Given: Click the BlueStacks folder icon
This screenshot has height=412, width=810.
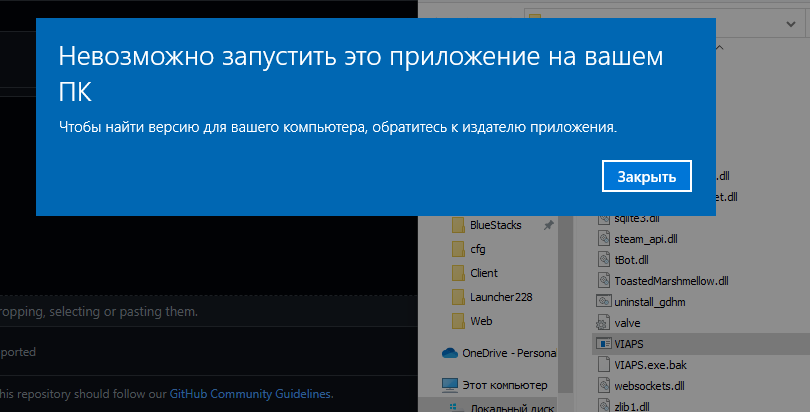Looking at the screenshot, I should [458, 225].
